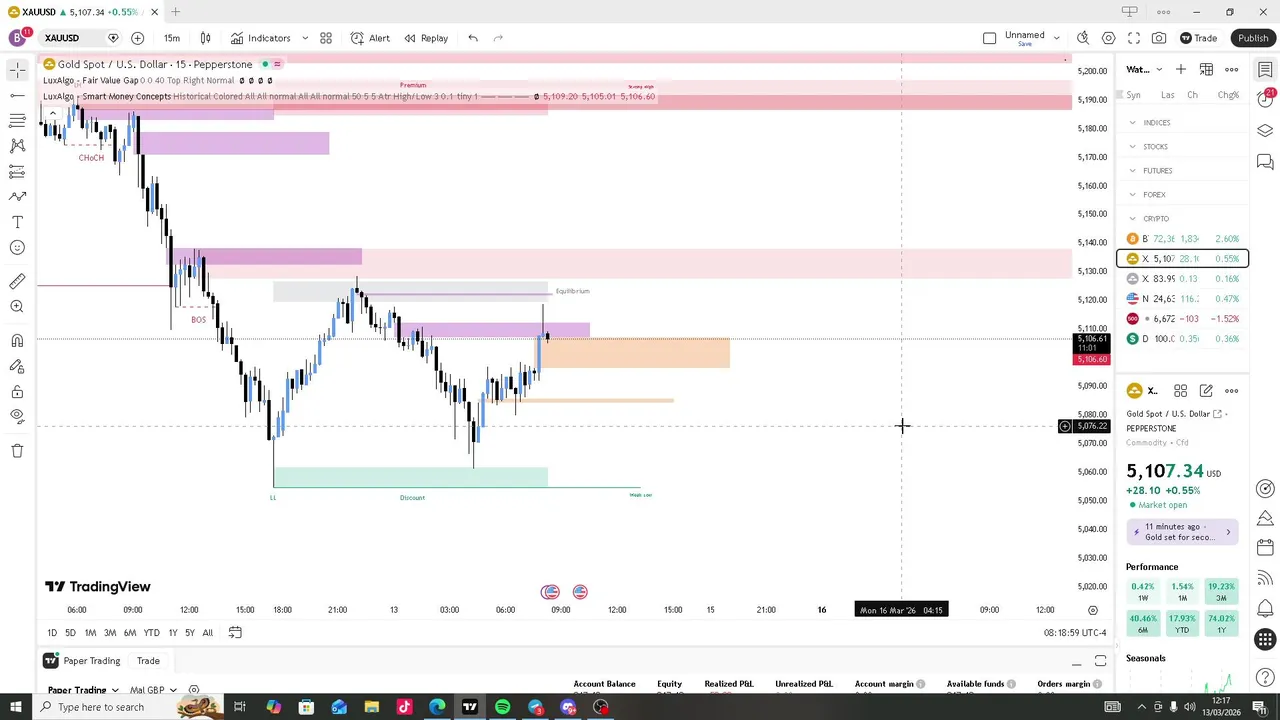This screenshot has height=720, width=1280.
Task: Open object tree layers icon
Action: 1265,131
